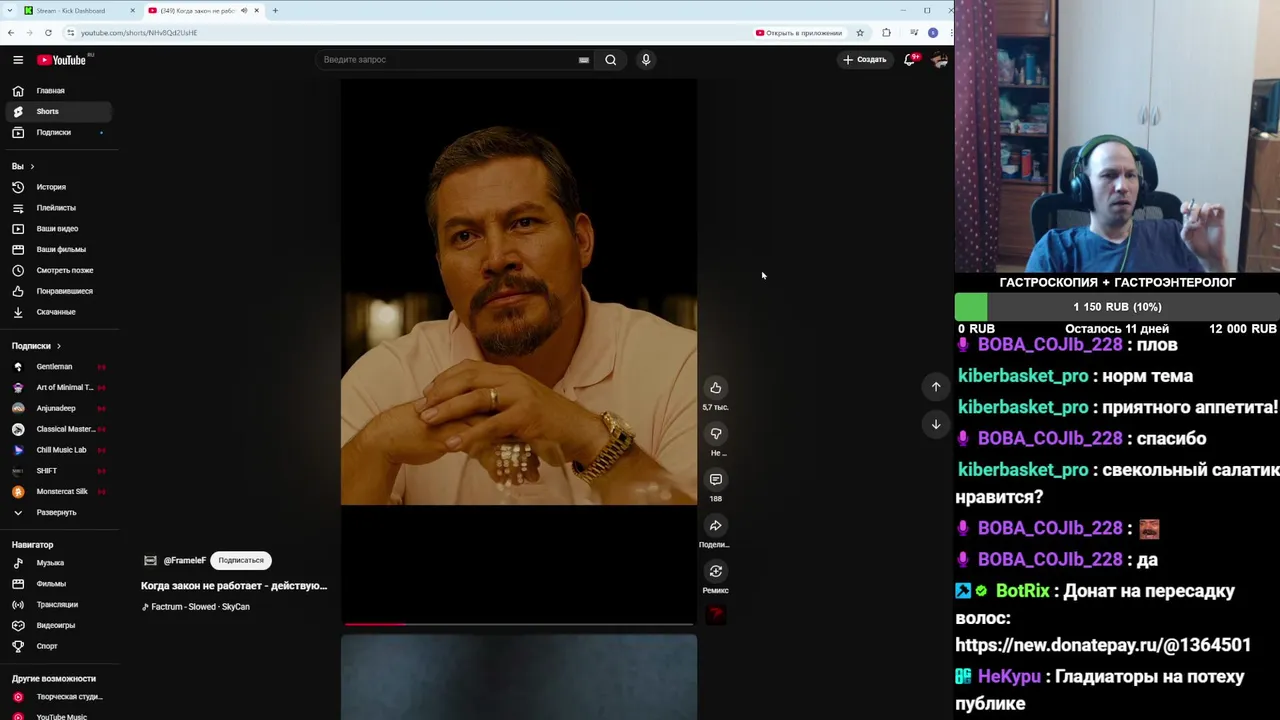This screenshot has height=720, width=1280.
Task: Open YouTube notifications bell
Action: 909,60
